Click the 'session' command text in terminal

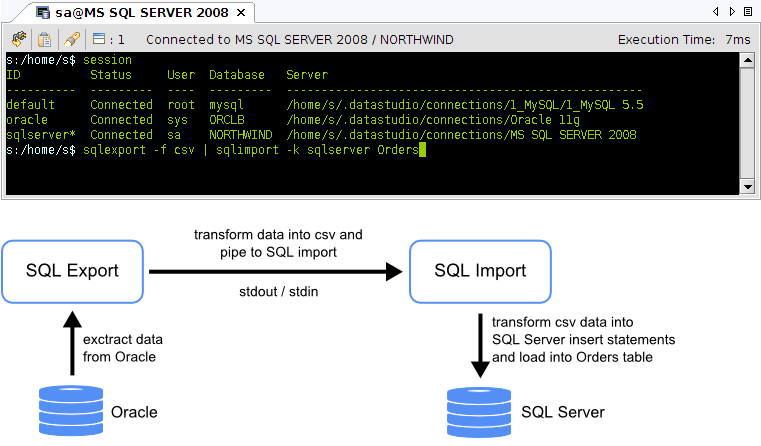click(x=107, y=60)
